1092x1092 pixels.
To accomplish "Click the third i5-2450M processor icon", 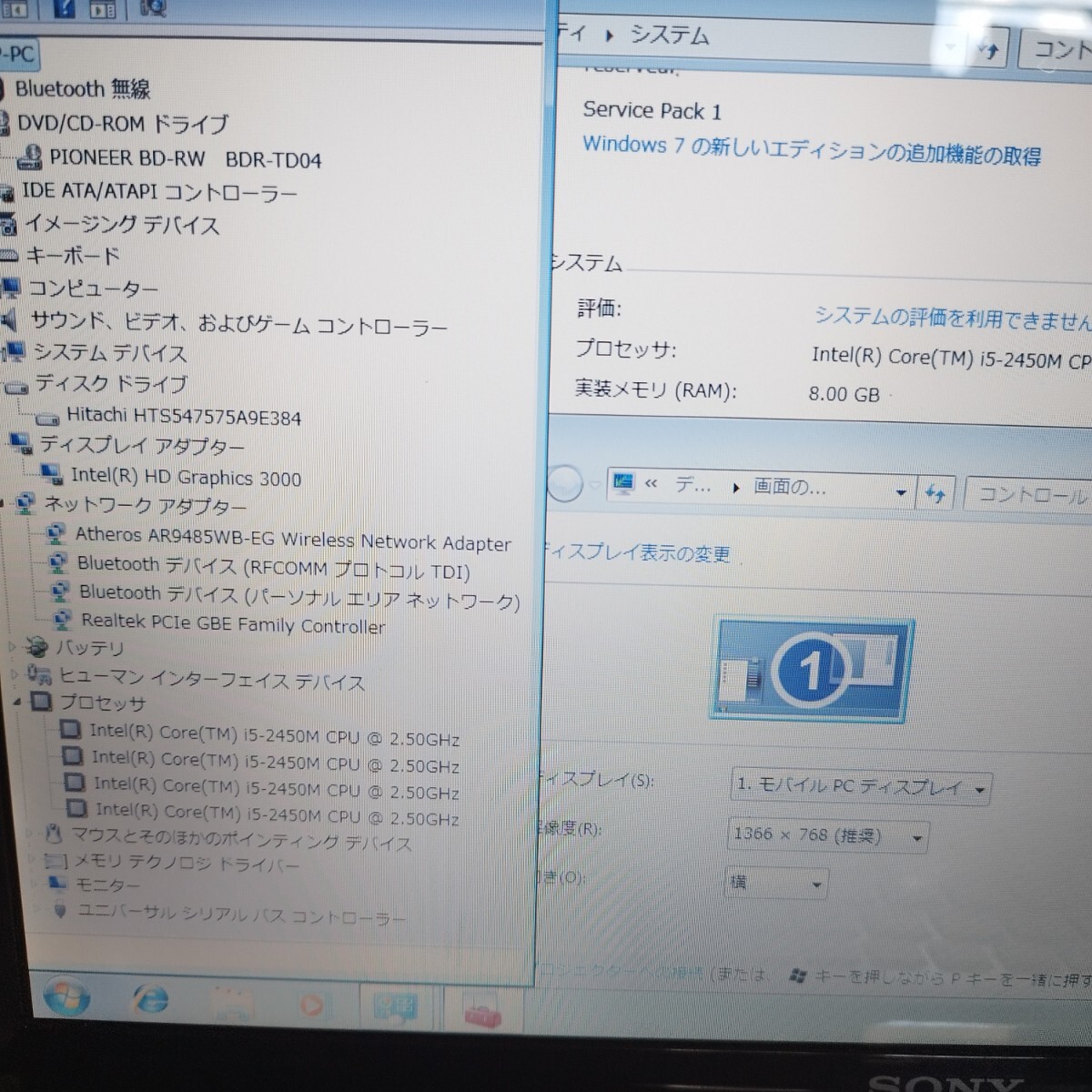I will [75, 782].
